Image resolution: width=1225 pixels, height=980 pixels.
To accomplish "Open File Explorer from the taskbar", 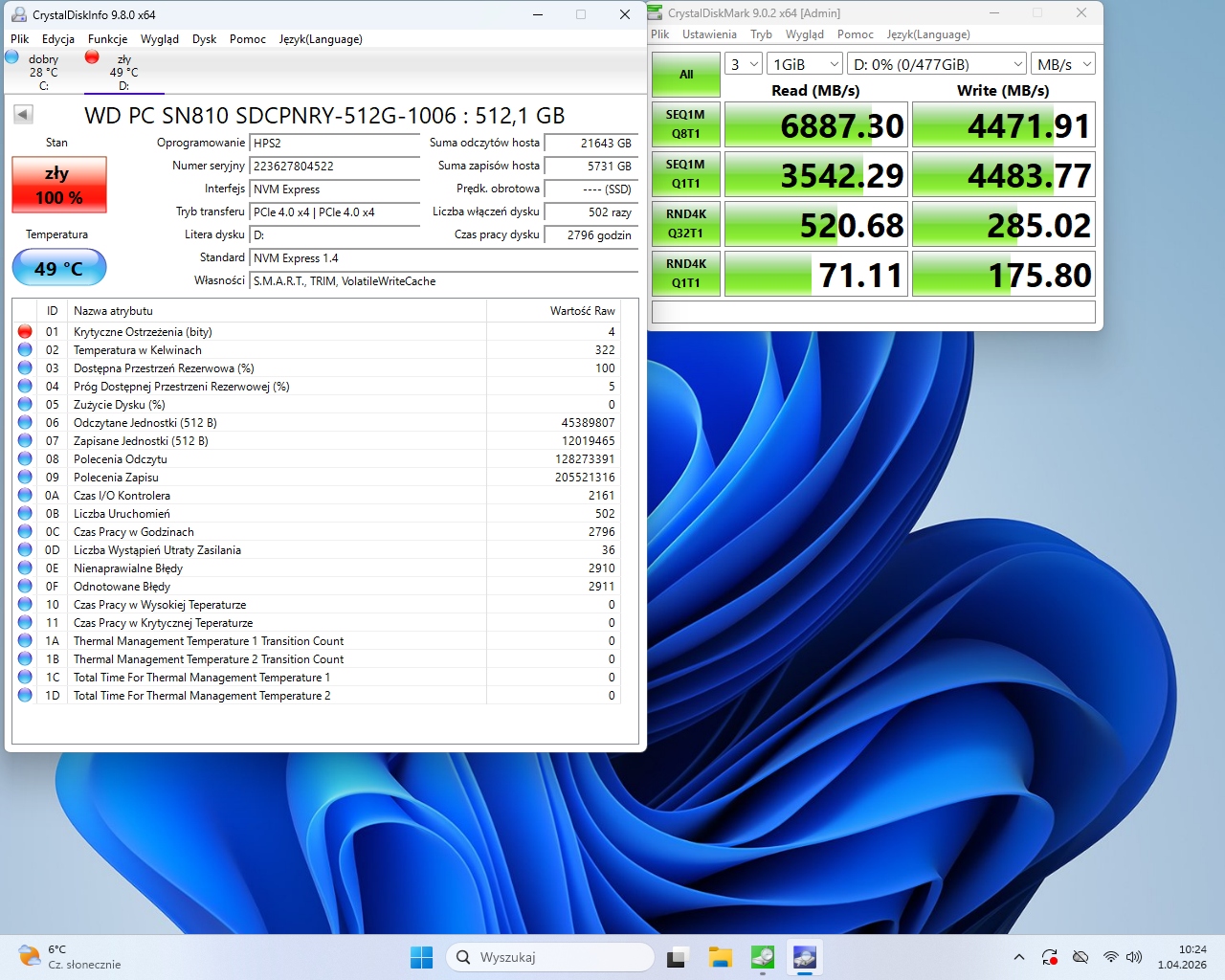I will click(x=720, y=957).
